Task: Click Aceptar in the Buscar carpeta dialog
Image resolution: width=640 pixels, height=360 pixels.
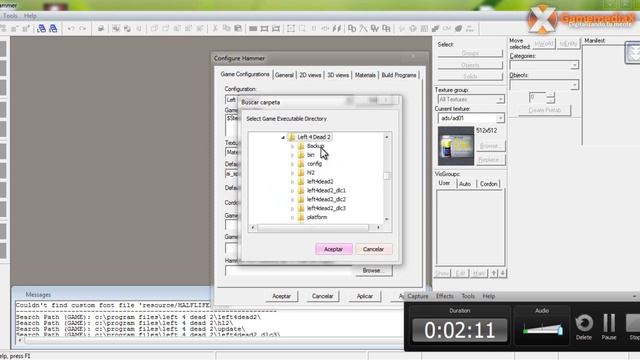Action: pyautogui.click(x=333, y=249)
